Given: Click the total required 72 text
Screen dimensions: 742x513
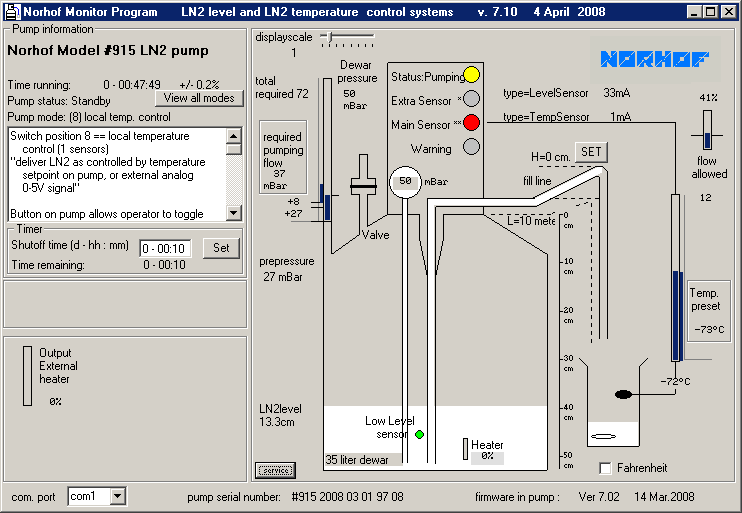Looking at the screenshot, I should (x=282, y=88).
